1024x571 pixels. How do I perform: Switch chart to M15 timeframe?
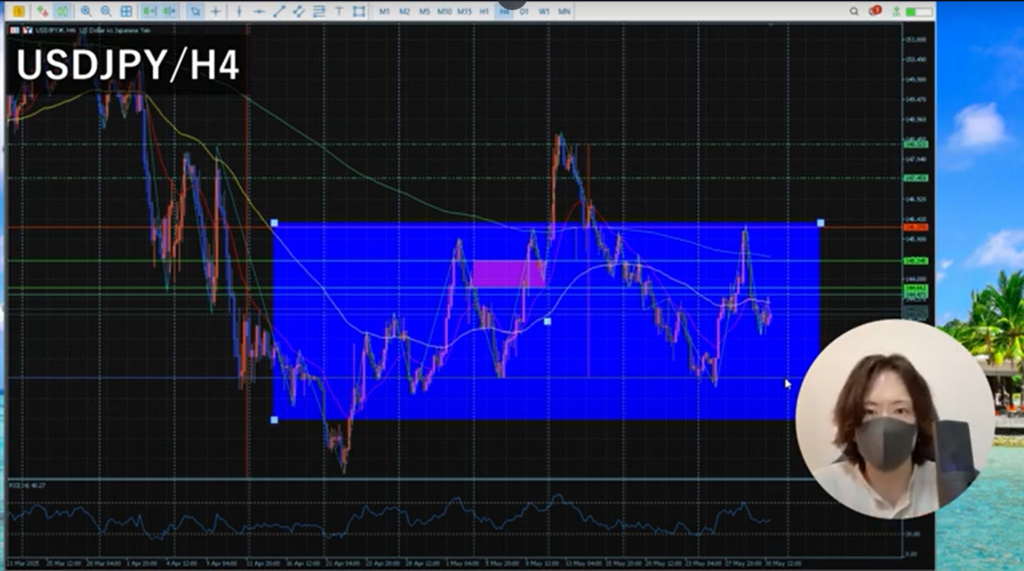coord(464,11)
